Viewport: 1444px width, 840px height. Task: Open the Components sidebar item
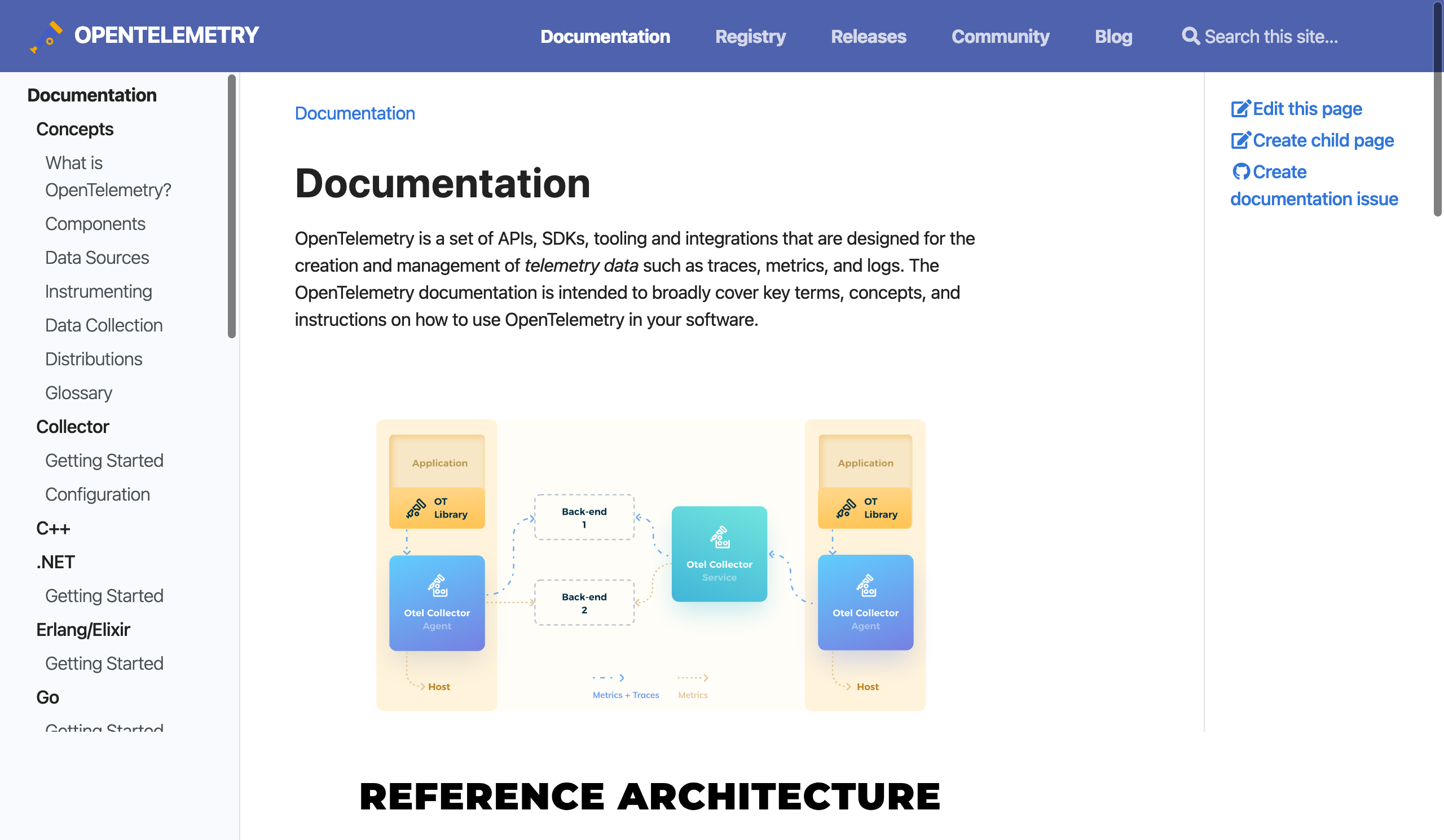pos(95,224)
